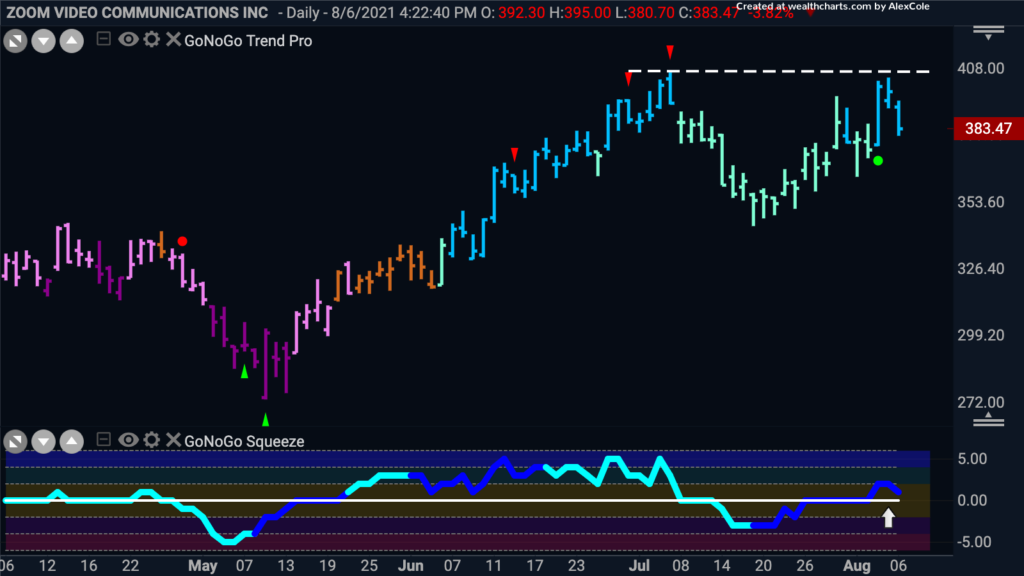Click the 353.60 price axis label

tap(981, 202)
